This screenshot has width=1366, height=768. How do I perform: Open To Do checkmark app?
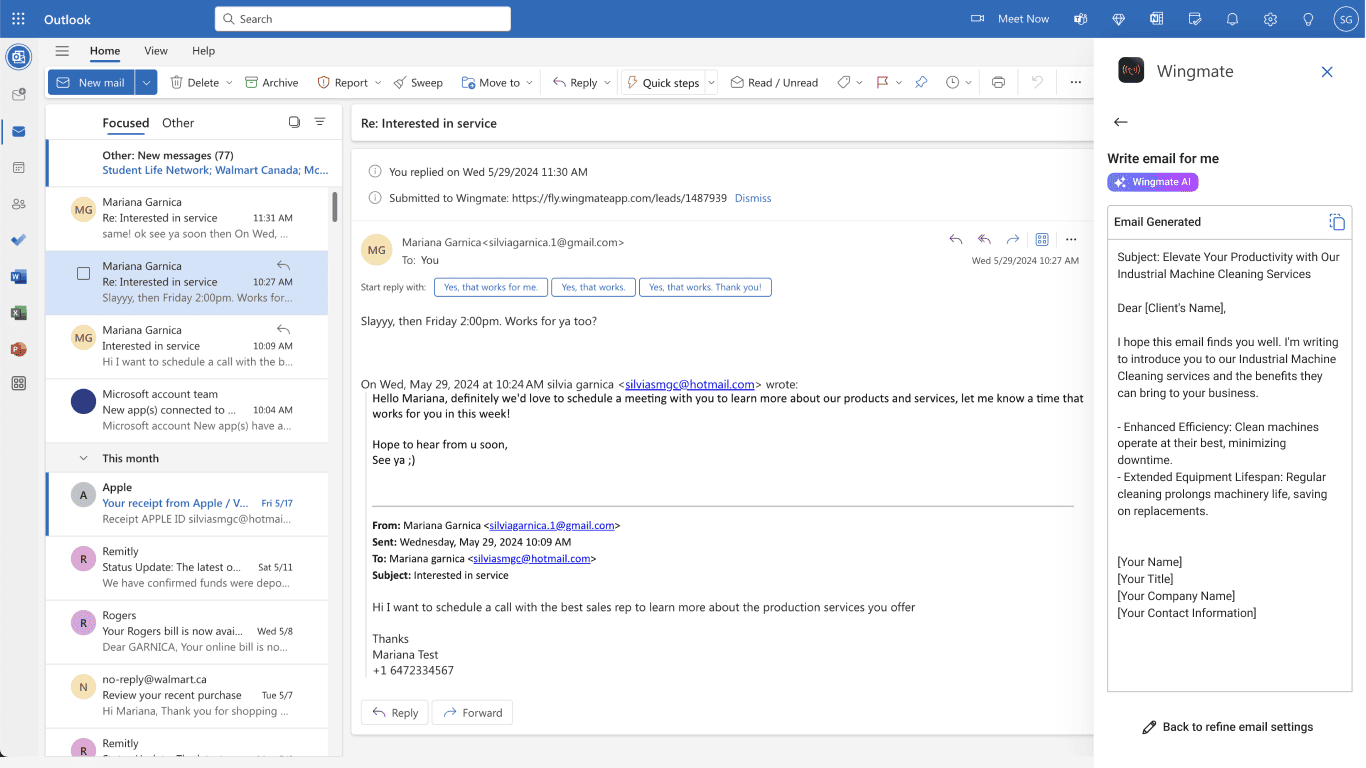point(18,240)
